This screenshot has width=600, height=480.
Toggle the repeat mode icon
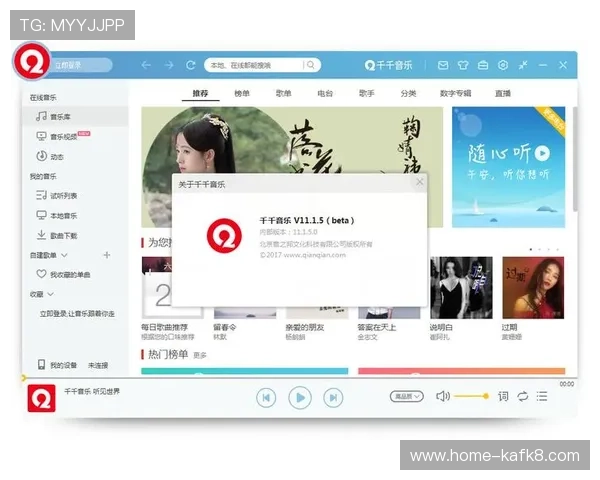pyautogui.click(x=523, y=396)
